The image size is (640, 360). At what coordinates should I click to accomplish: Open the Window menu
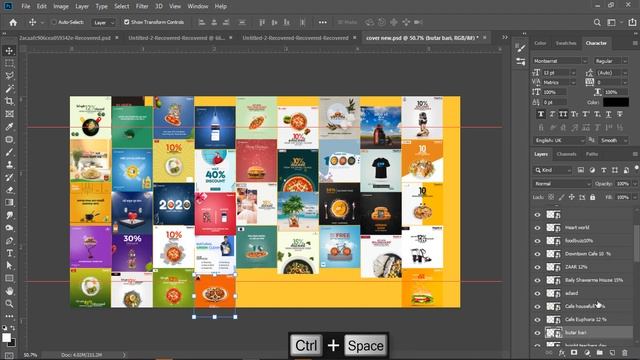point(198,6)
